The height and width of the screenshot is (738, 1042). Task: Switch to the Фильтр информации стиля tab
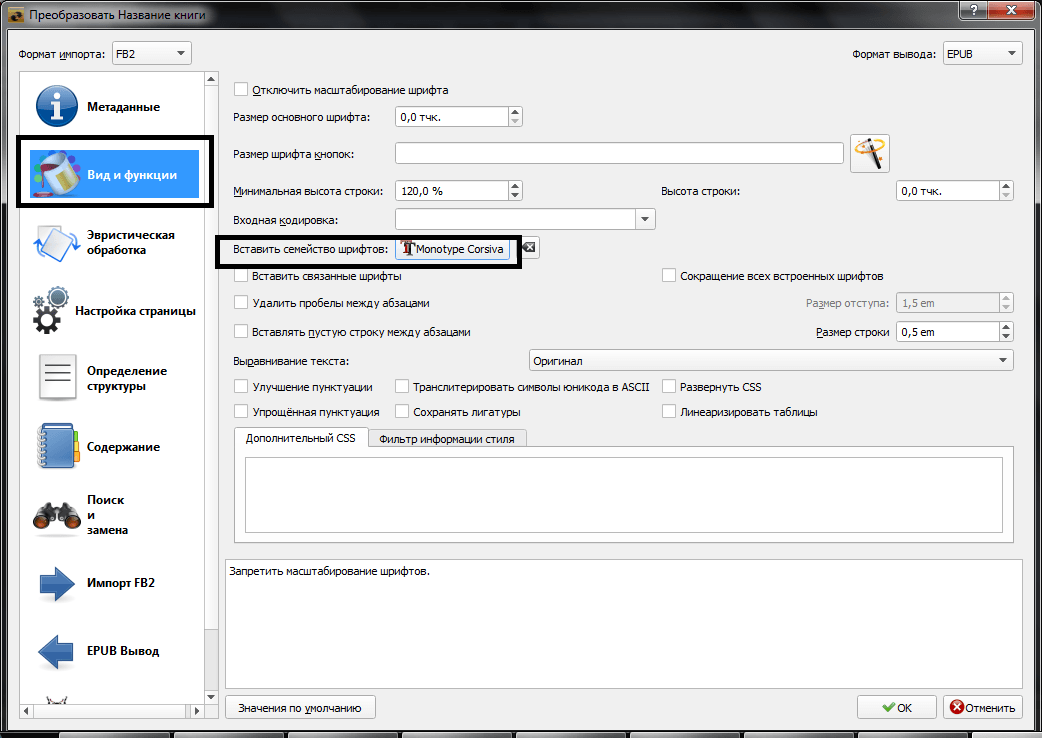pyautogui.click(x=448, y=437)
